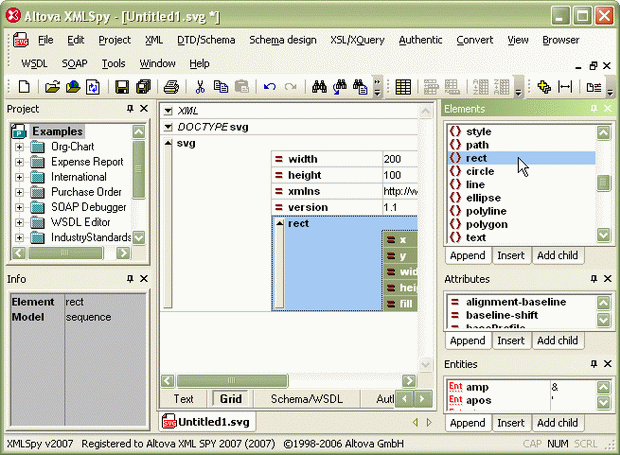This screenshot has height=455, width=620.
Task: Click the Print toolbar icon
Action: (x=171, y=87)
